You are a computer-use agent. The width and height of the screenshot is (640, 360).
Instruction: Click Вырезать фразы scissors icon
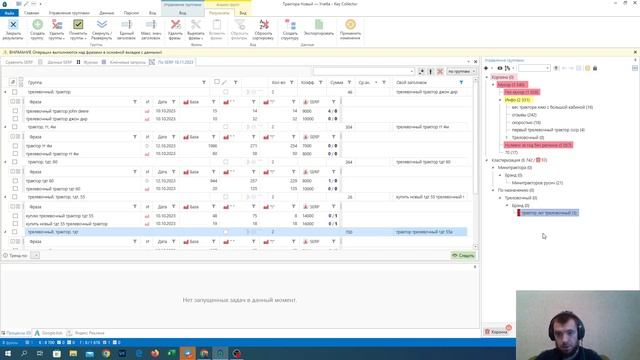point(196,25)
